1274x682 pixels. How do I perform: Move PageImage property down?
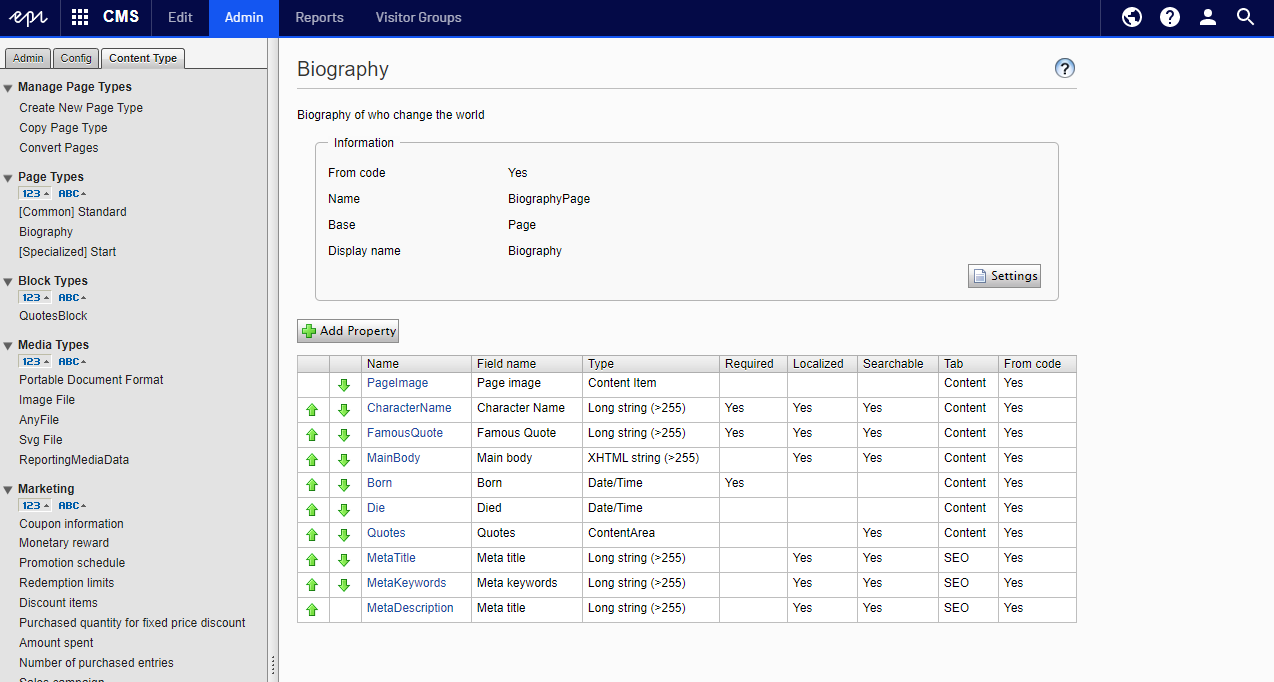coord(344,385)
